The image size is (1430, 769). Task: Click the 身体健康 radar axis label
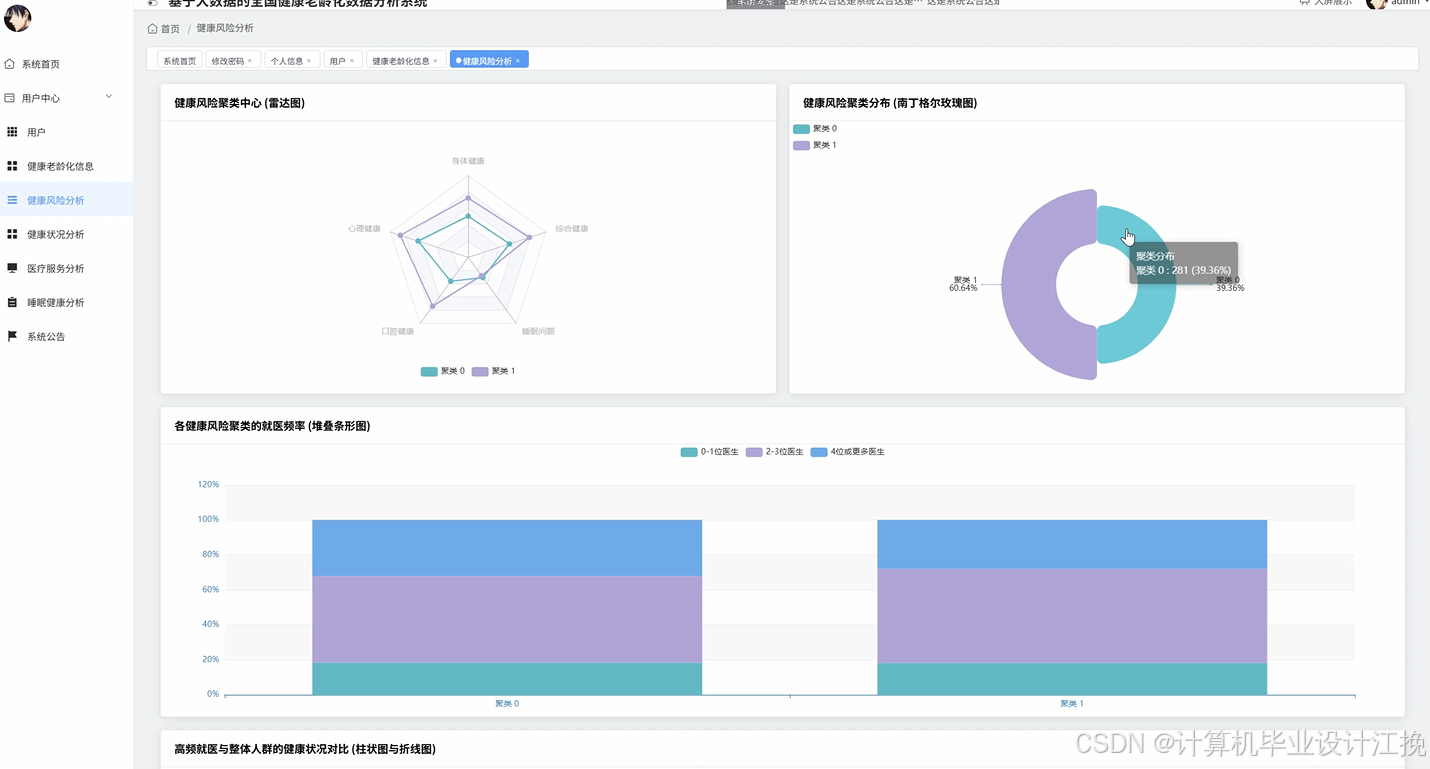468,161
